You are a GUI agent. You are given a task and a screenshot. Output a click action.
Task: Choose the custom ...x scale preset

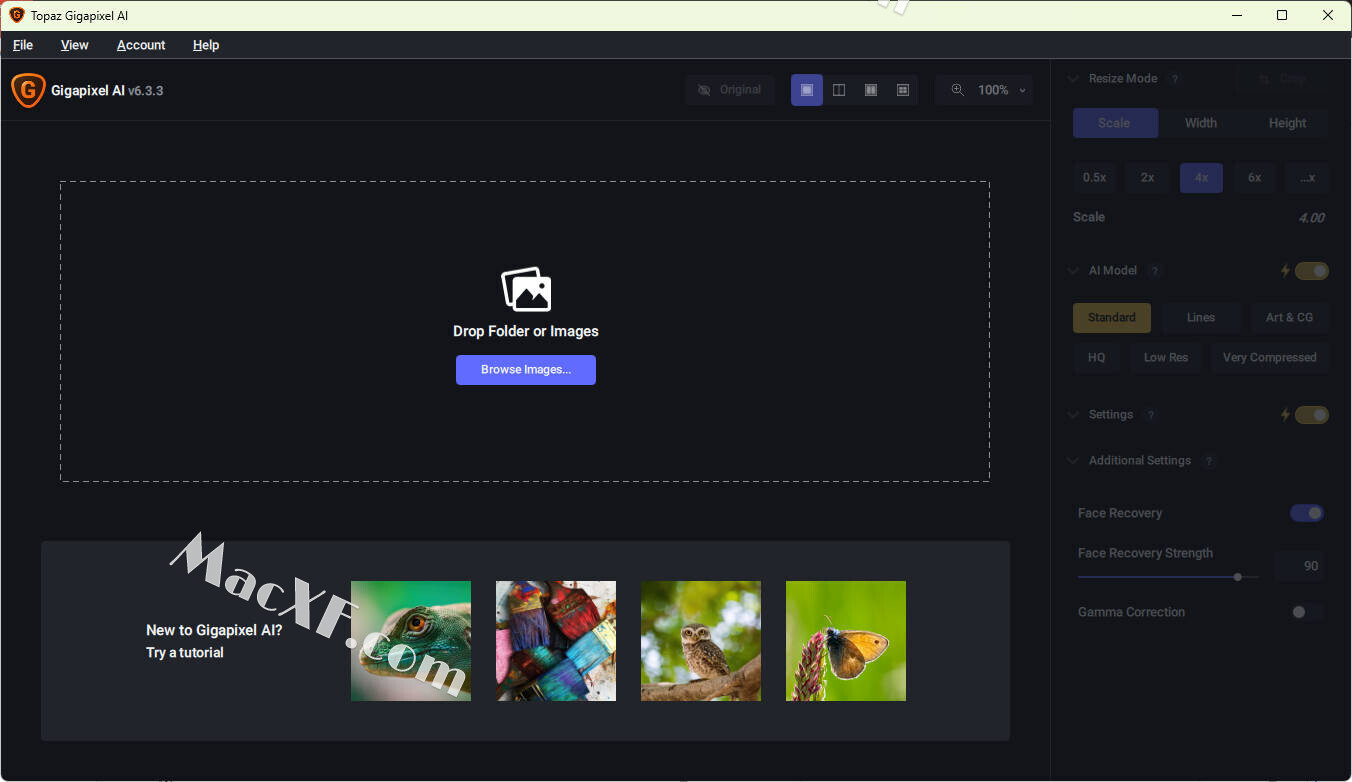click(x=1307, y=178)
